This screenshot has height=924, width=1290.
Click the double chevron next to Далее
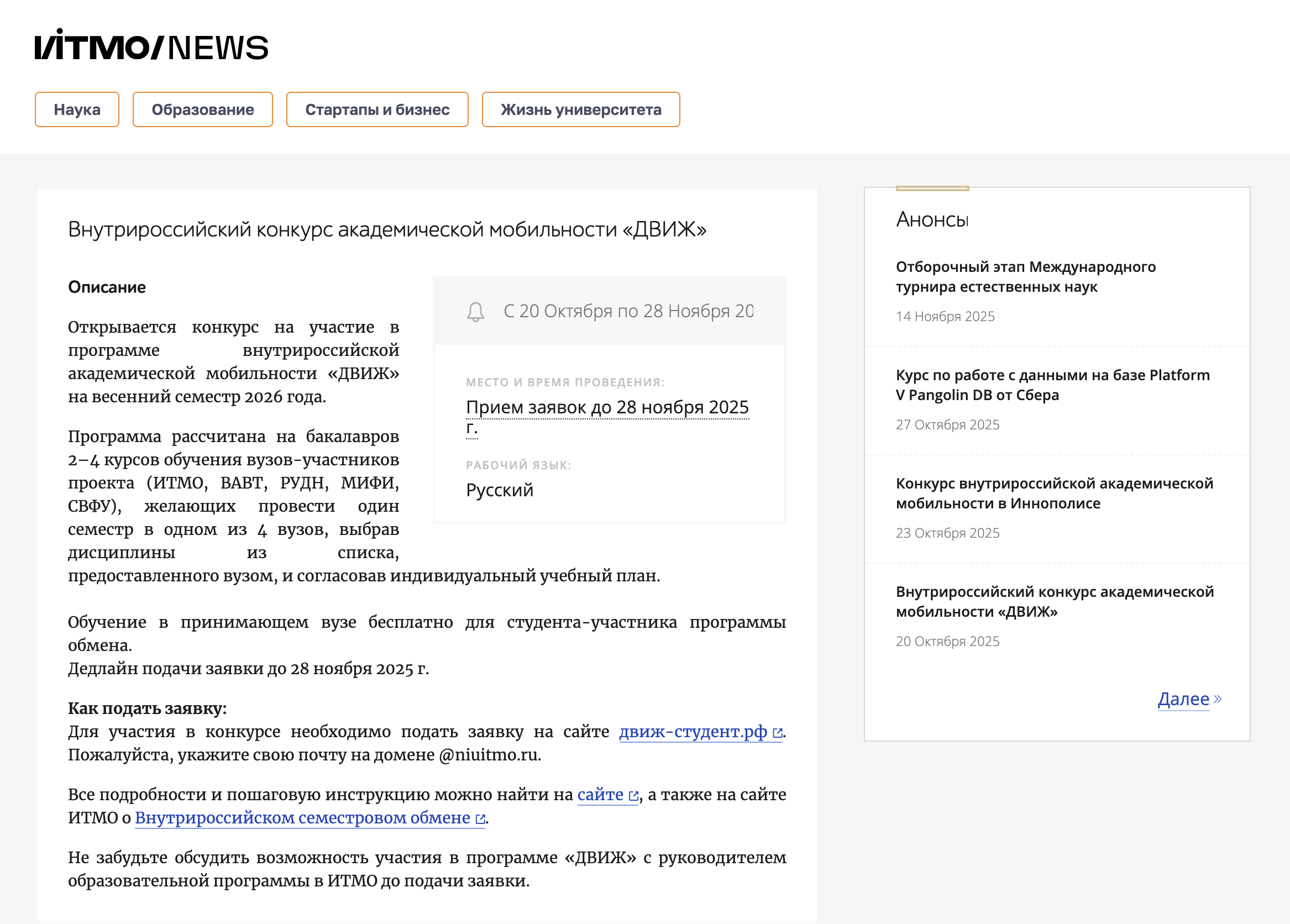coord(1218,699)
